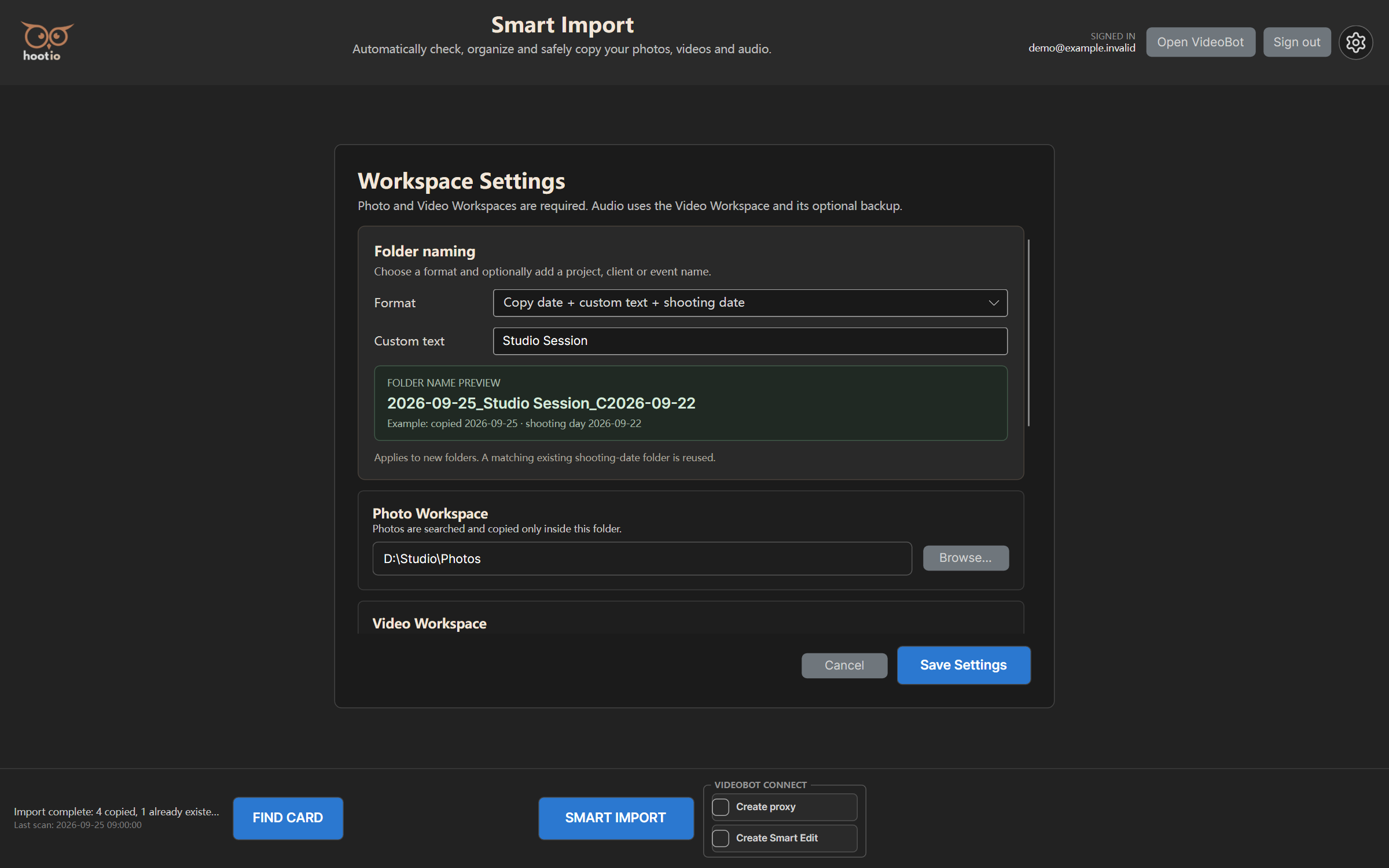The height and width of the screenshot is (868, 1389).
Task: Click the Workspace Settings title
Action: (461, 181)
